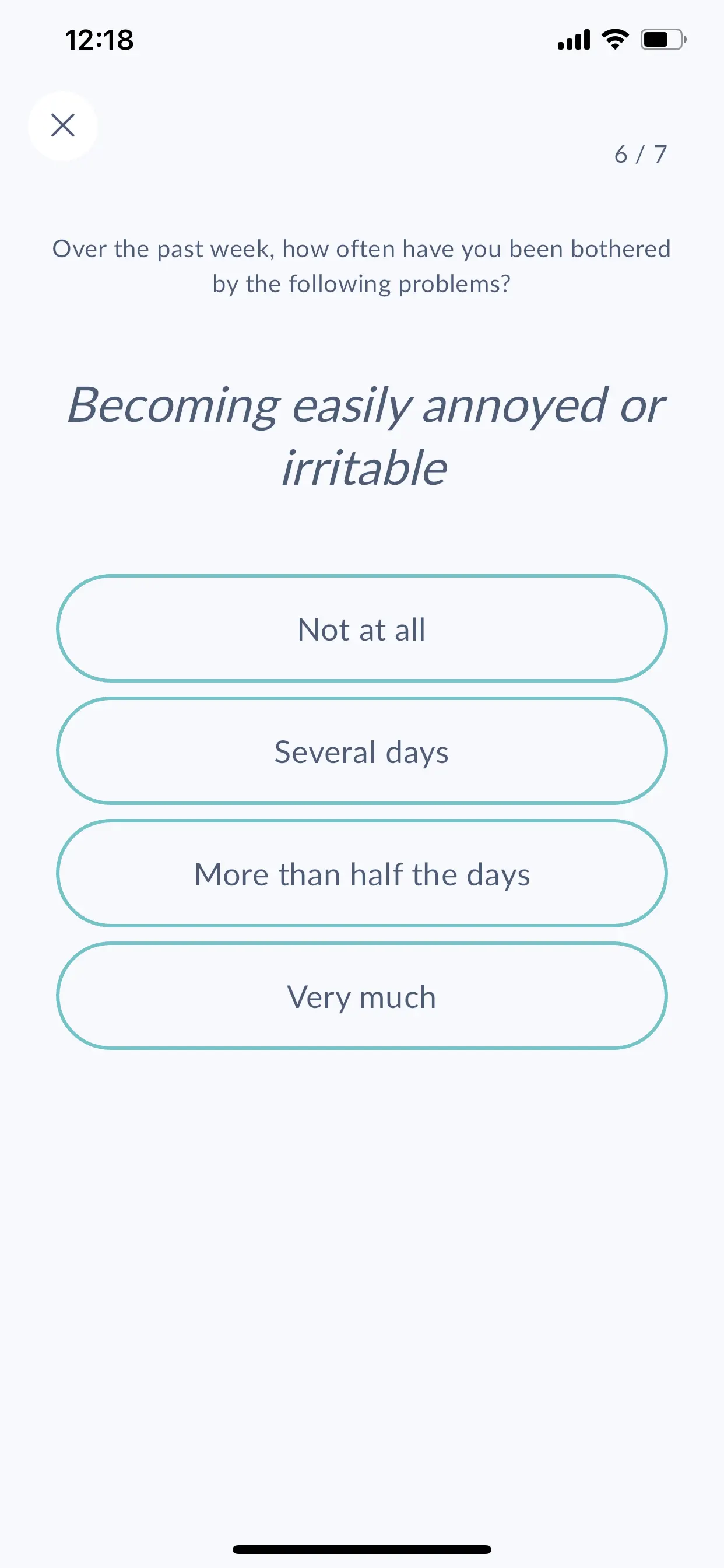This screenshot has height=1568, width=724.
Task: Tap the battery status icon
Action: (x=663, y=40)
